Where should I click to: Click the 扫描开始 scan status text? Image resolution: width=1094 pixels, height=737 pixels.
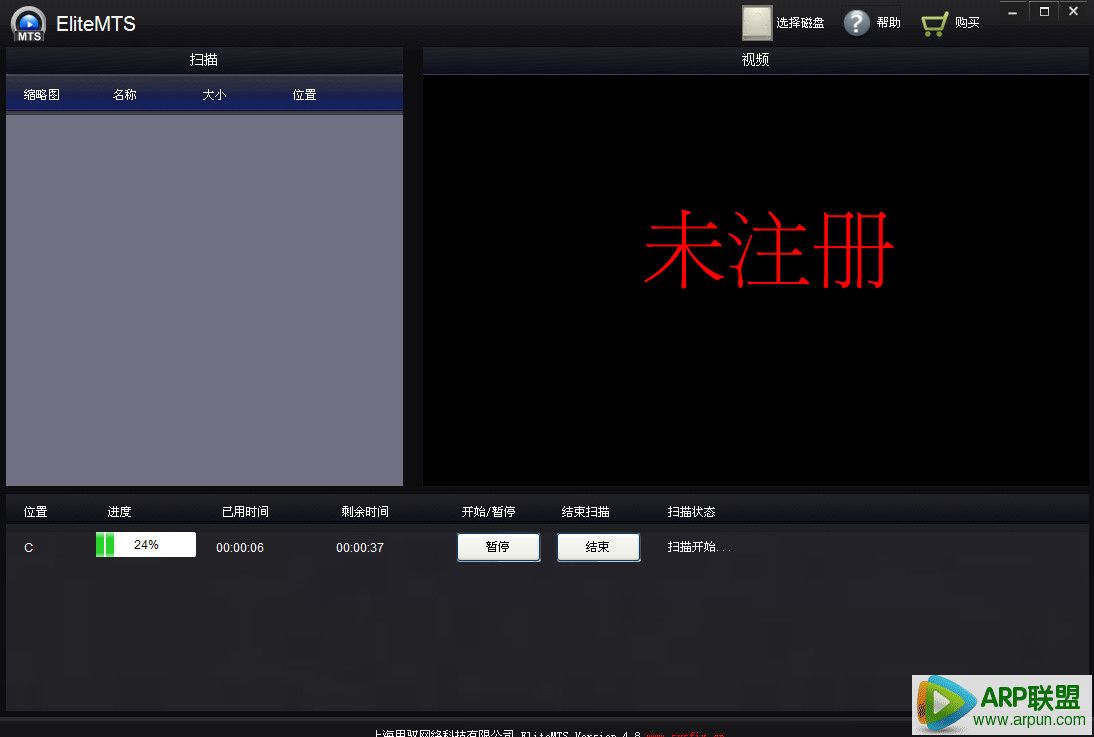pyautogui.click(x=698, y=547)
